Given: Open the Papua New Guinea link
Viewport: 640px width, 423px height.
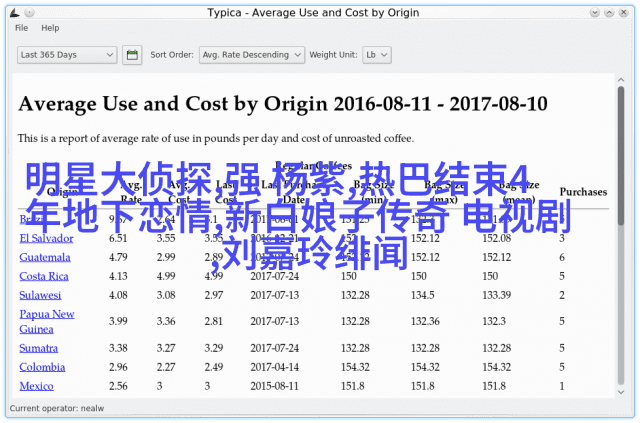Looking at the screenshot, I should (46, 321).
